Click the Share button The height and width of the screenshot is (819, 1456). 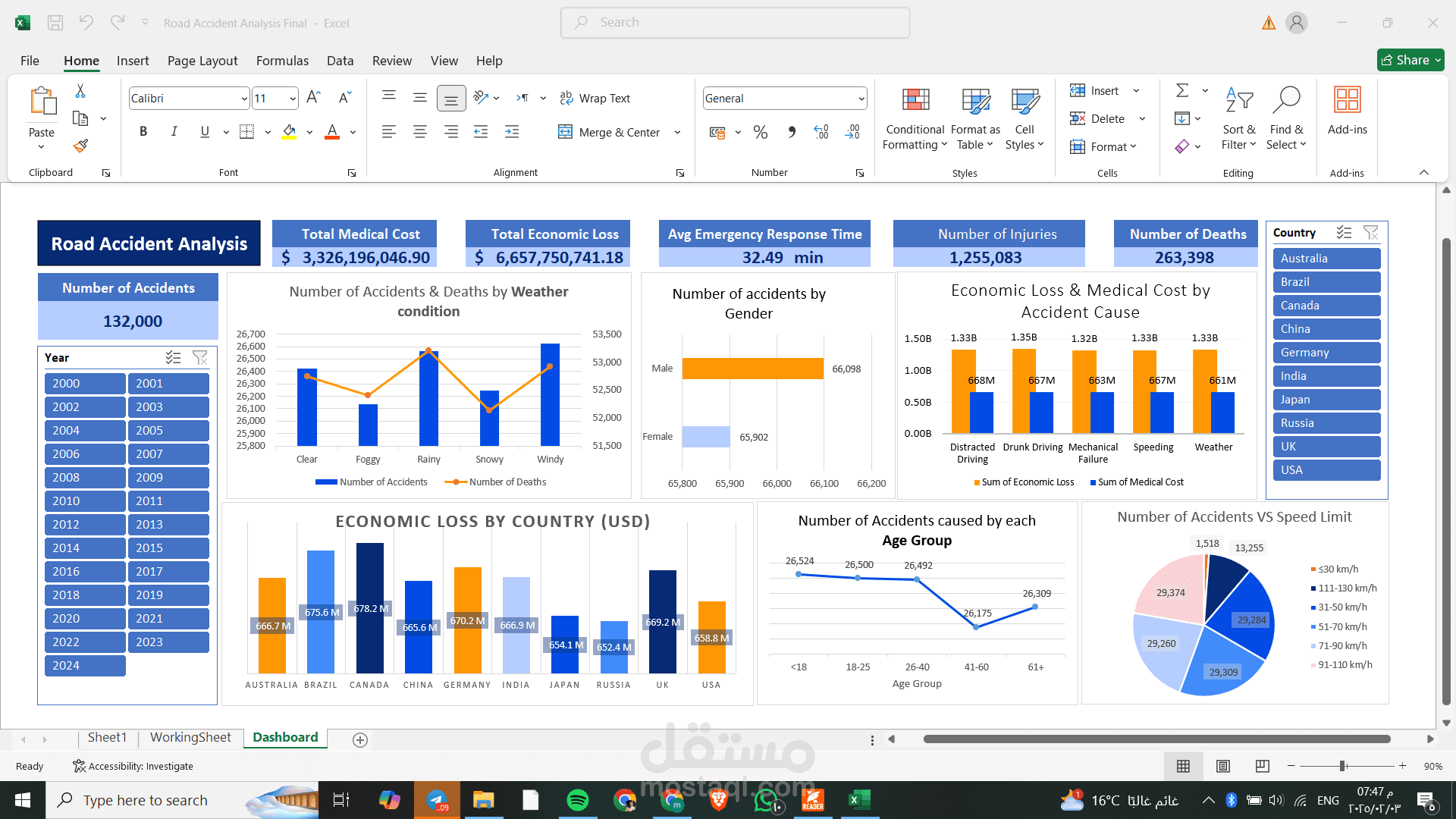[x=1410, y=60]
